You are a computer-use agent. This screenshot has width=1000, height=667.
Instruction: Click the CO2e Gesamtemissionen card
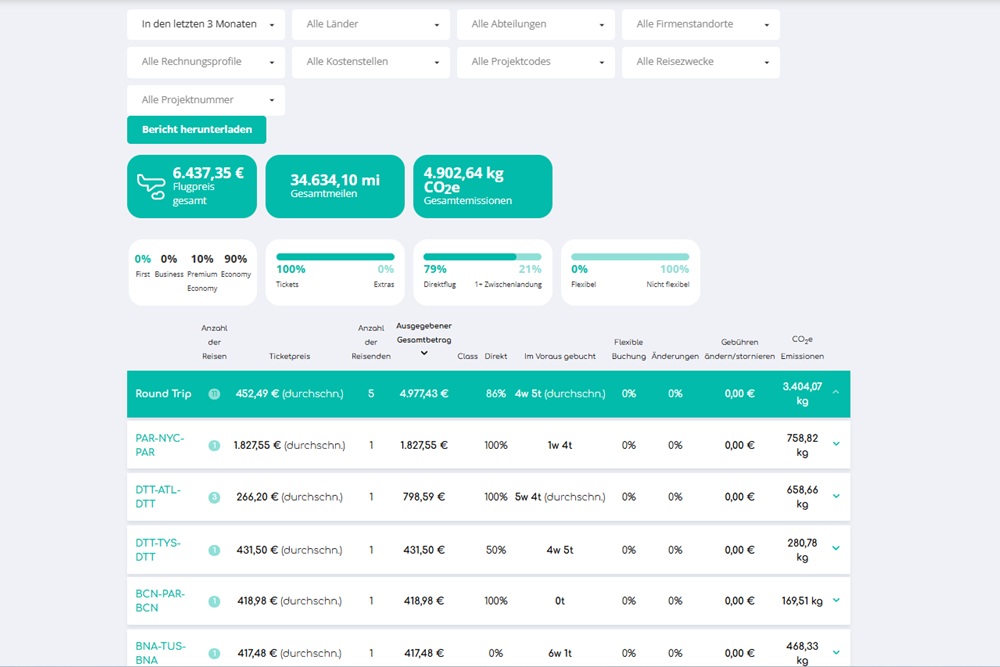pos(483,186)
